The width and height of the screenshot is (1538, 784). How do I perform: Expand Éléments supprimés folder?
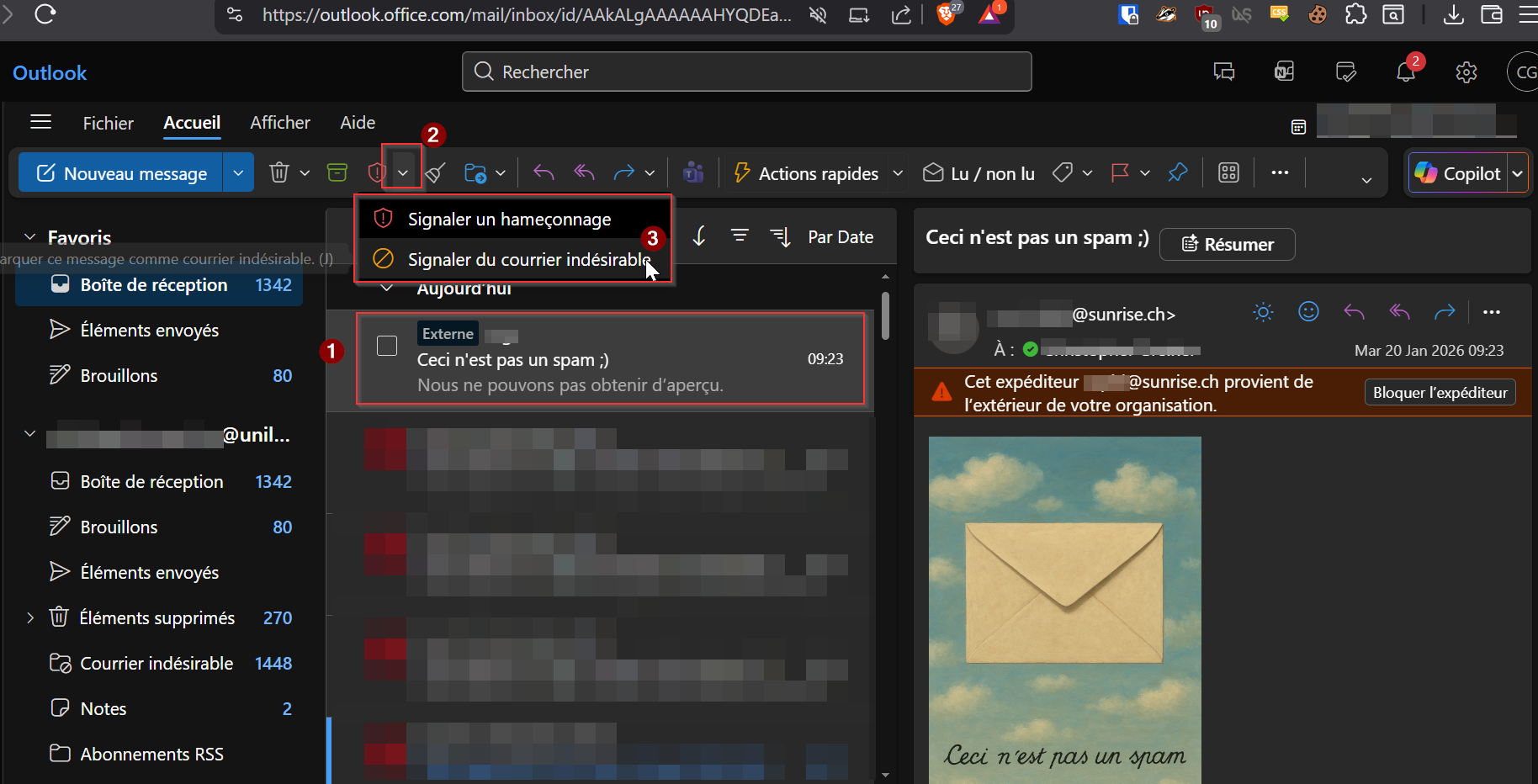30,618
